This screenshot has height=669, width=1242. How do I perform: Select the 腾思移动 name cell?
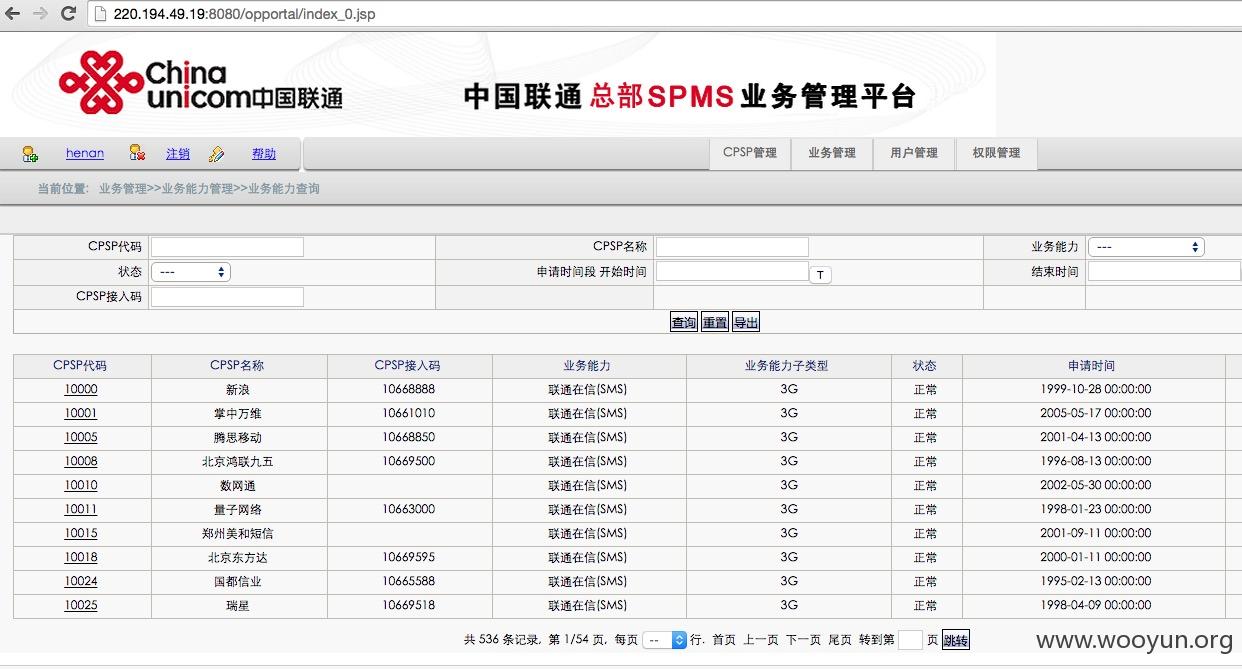[x=238, y=438]
